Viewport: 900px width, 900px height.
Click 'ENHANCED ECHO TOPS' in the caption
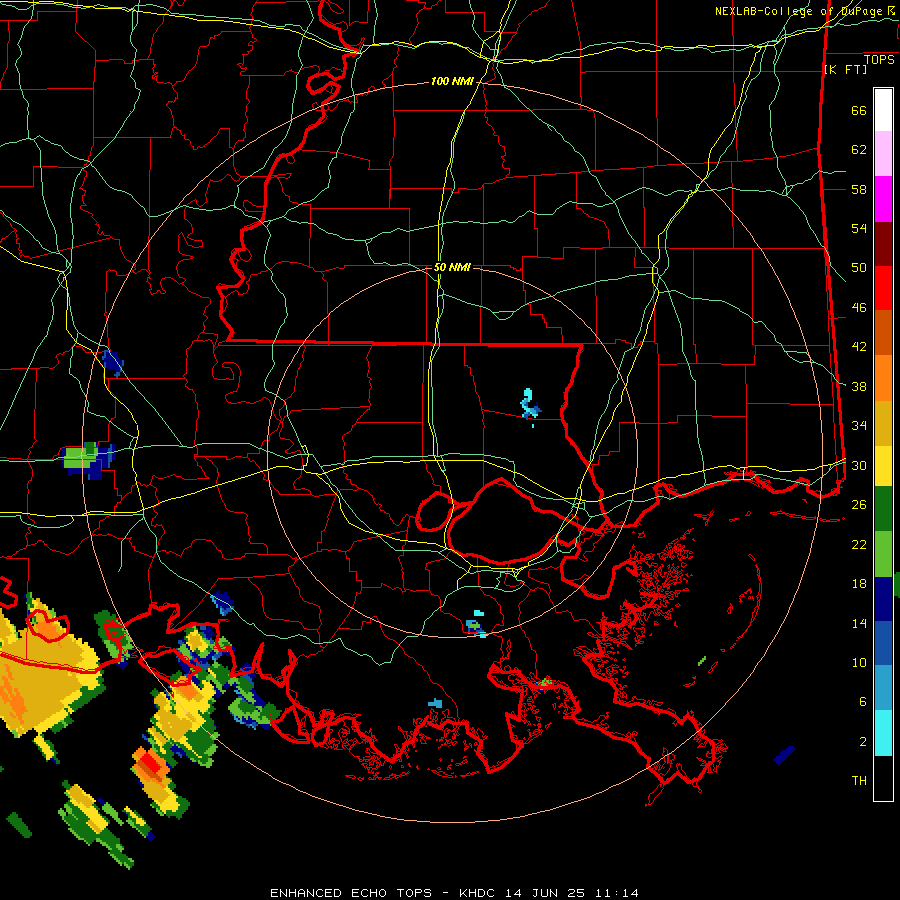[x=350, y=893]
